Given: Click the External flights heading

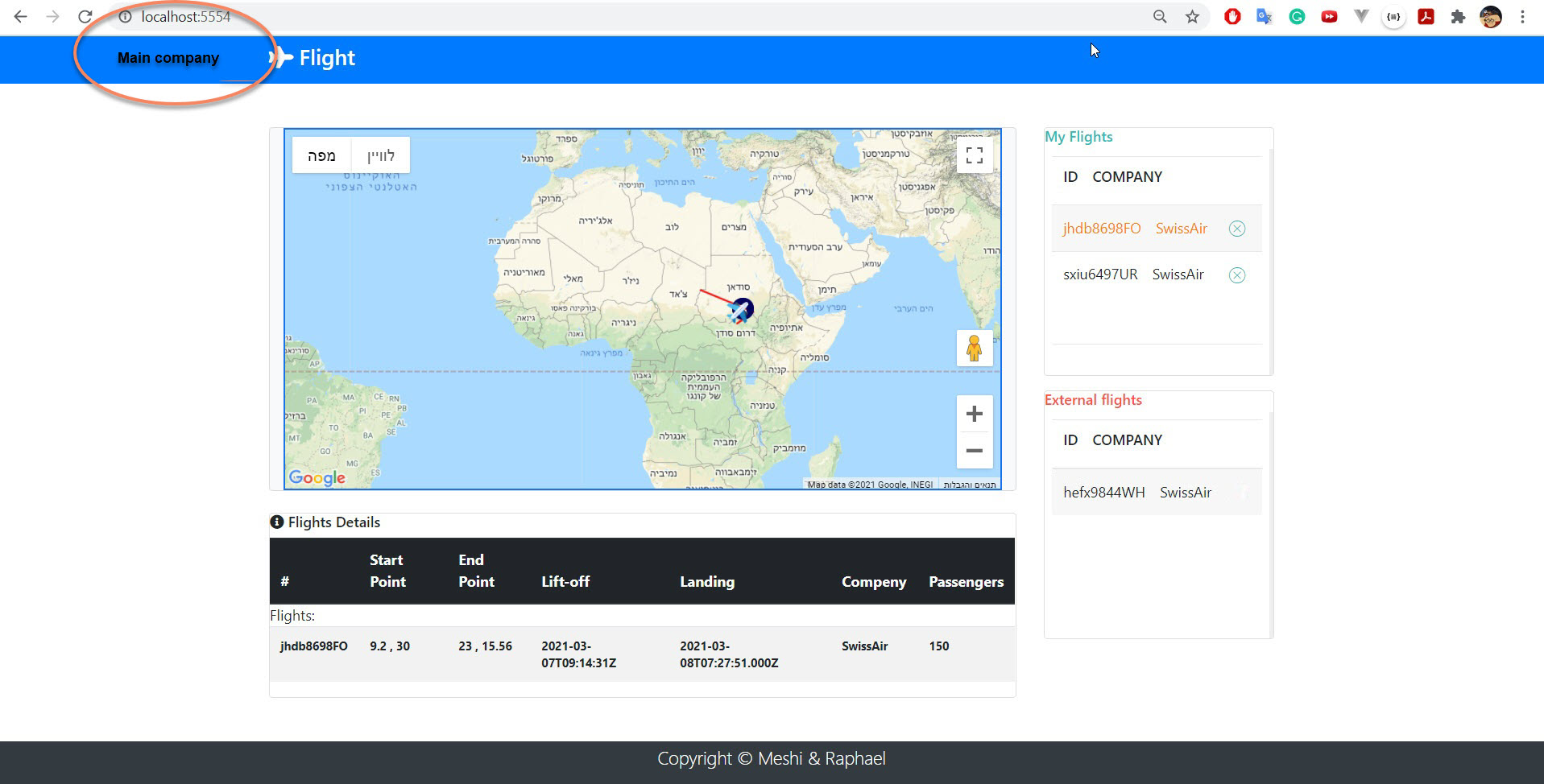Looking at the screenshot, I should tap(1093, 400).
